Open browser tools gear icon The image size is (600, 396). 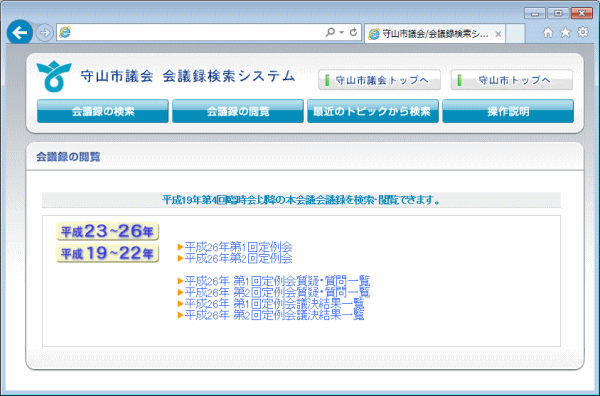(582, 32)
